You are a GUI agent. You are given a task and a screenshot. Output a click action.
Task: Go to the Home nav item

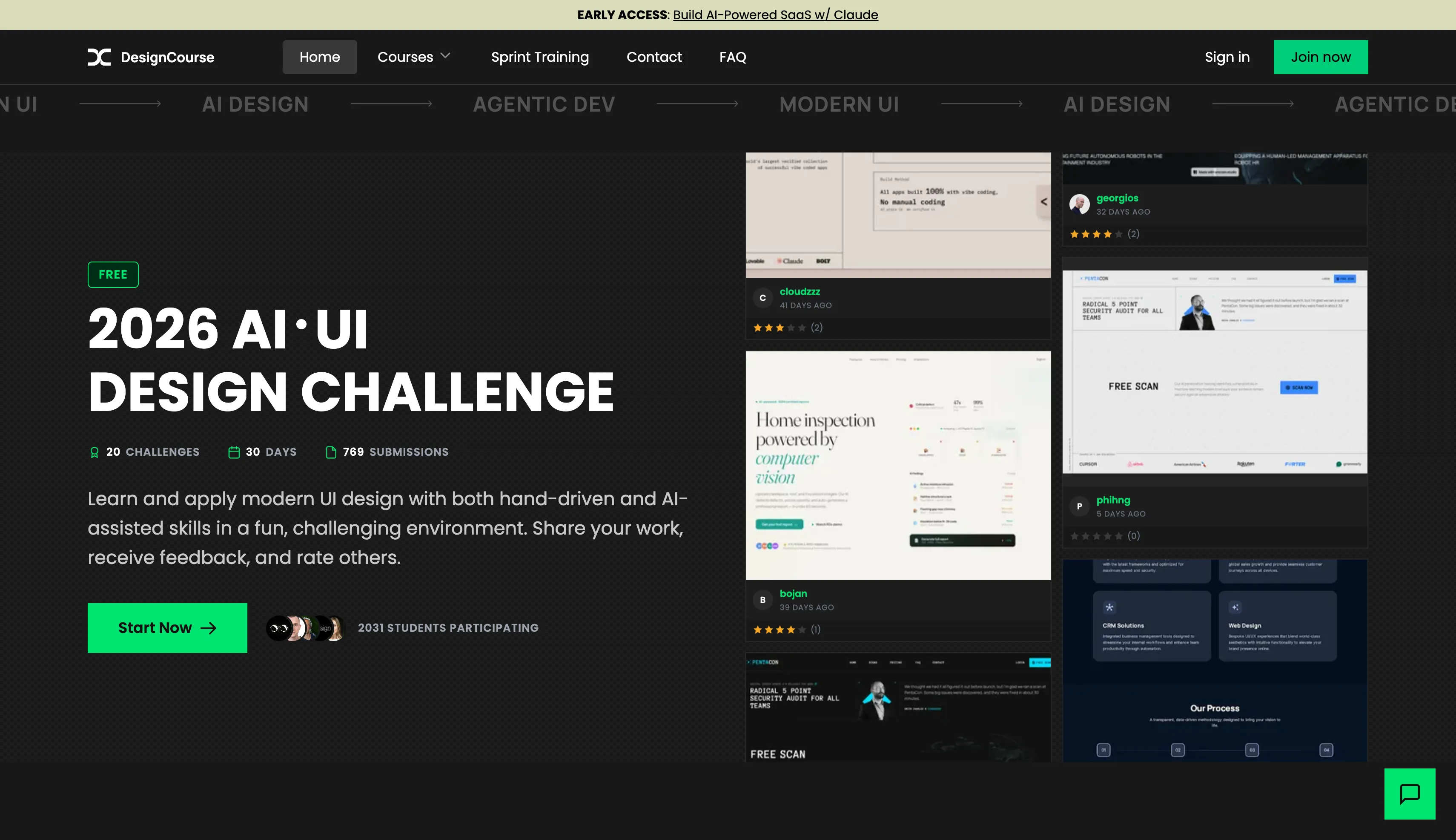[x=319, y=57]
